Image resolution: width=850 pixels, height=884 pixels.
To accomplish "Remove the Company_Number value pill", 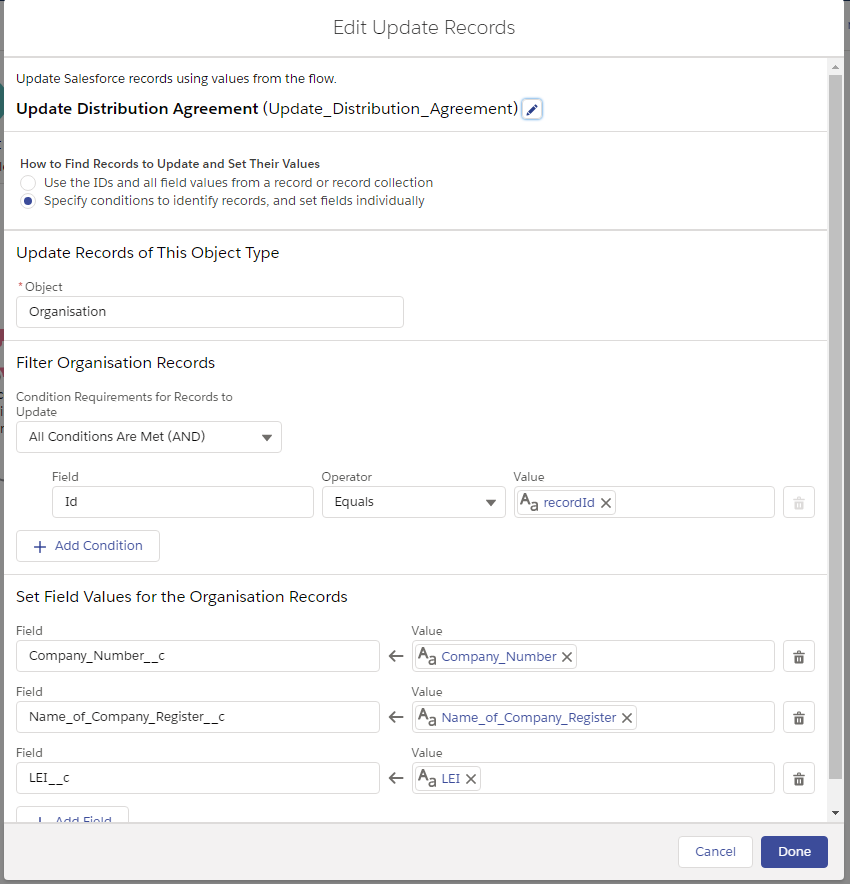I will pyautogui.click(x=567, y=657).
